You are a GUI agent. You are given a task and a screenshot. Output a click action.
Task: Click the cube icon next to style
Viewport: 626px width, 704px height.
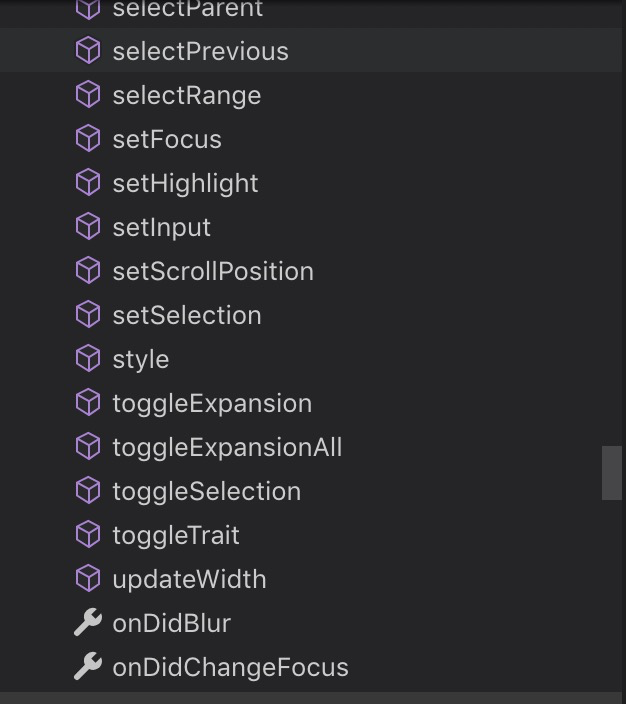point(88,359)
